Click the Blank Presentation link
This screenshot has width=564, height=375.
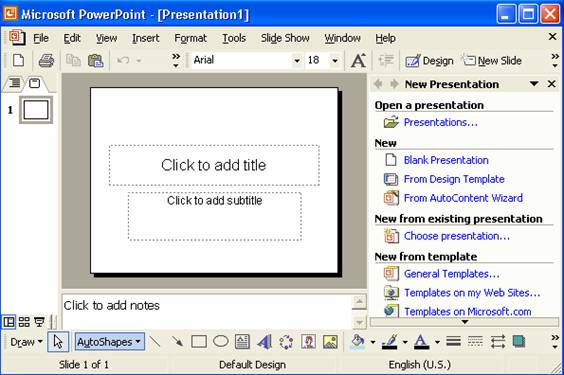point(446,160)
